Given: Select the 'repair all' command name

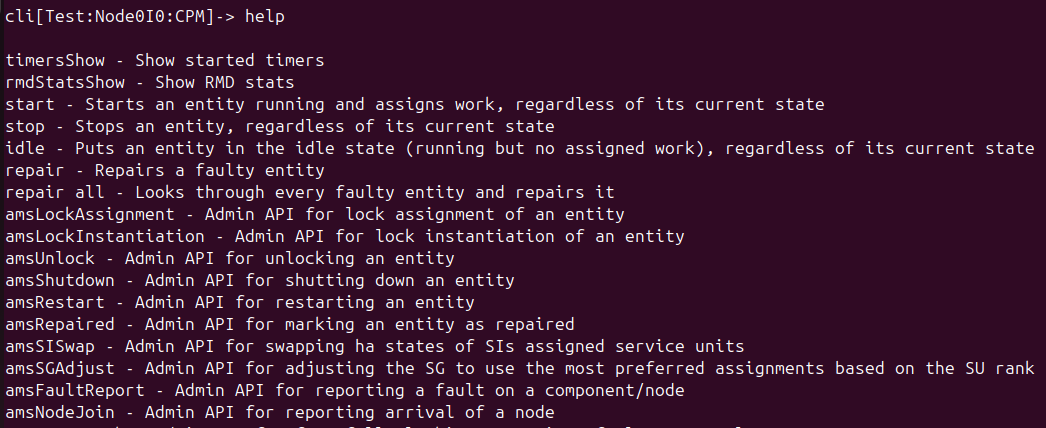Looking at the screenshot, I should click(54, 193).
